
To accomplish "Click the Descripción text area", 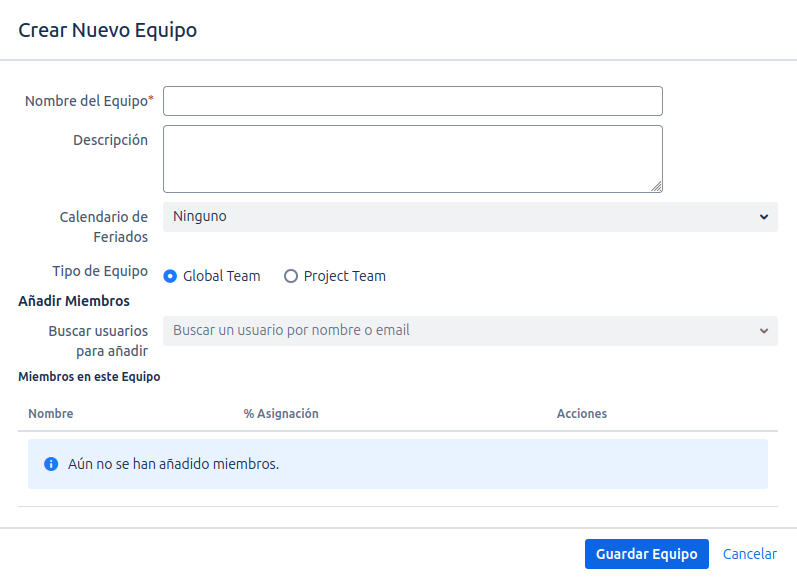I will [x=413, y=159].
